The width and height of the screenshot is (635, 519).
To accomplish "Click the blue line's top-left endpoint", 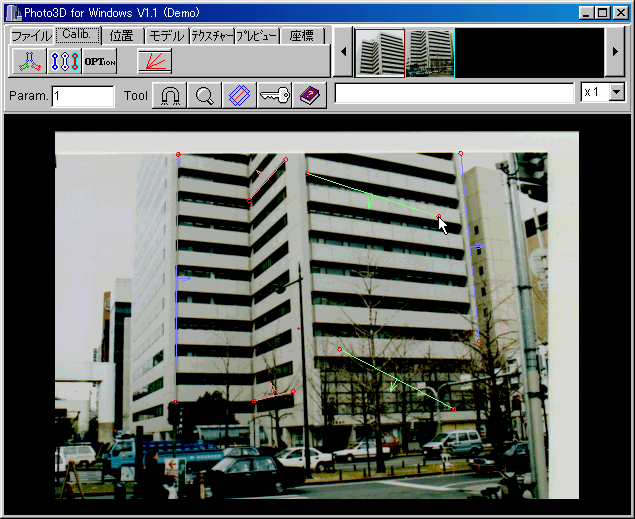I will click(x=178, y=154).
